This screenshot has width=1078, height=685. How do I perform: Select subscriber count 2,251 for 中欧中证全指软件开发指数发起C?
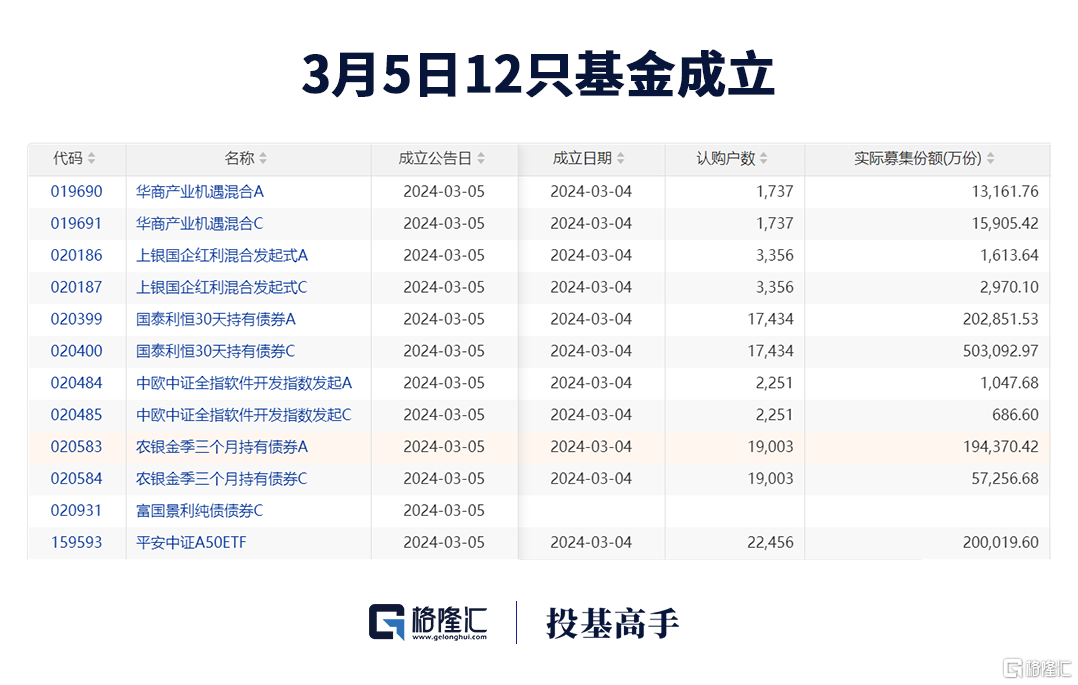click(775, 415)
